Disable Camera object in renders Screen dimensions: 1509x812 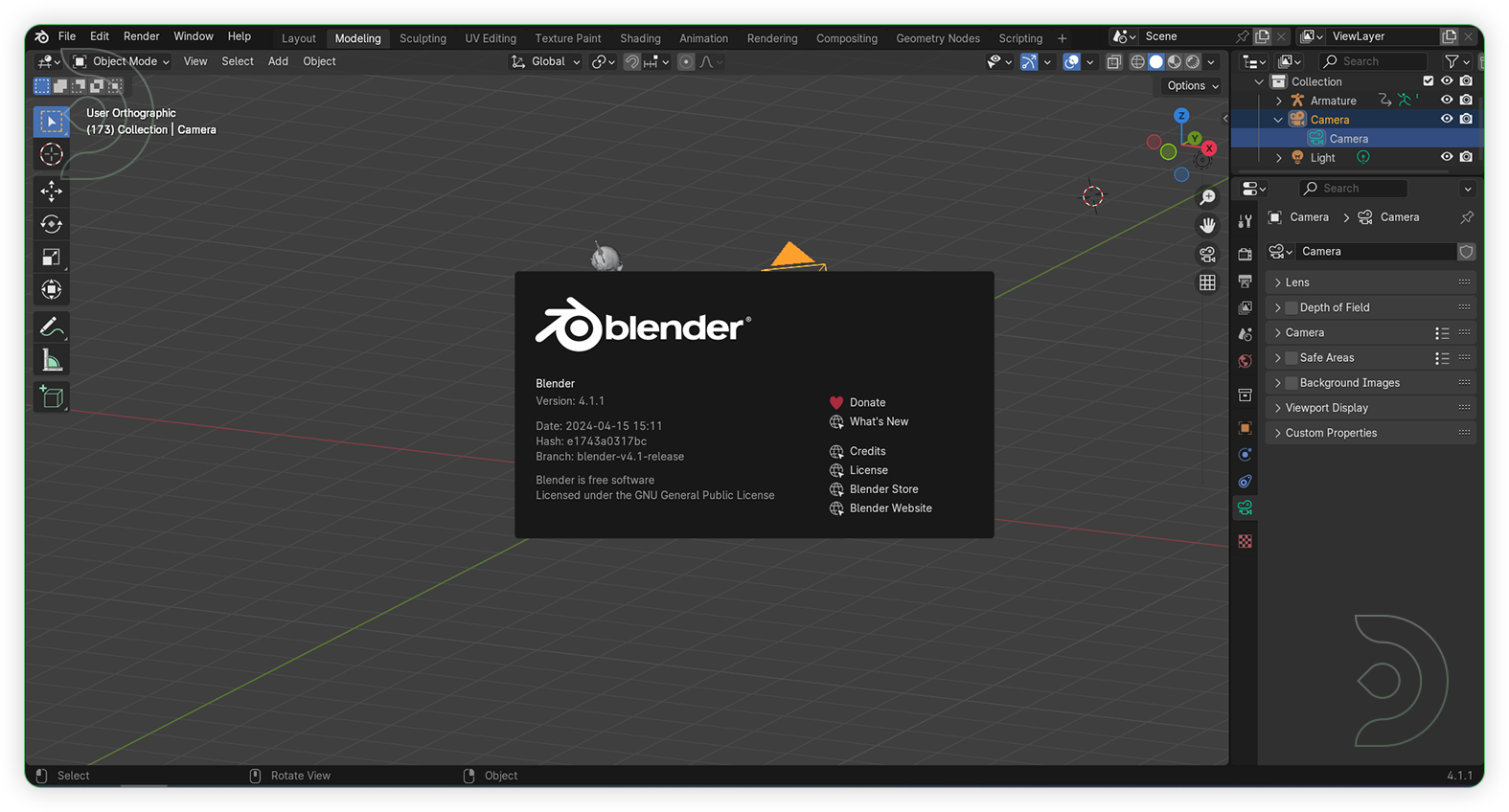coord(1466,119)
